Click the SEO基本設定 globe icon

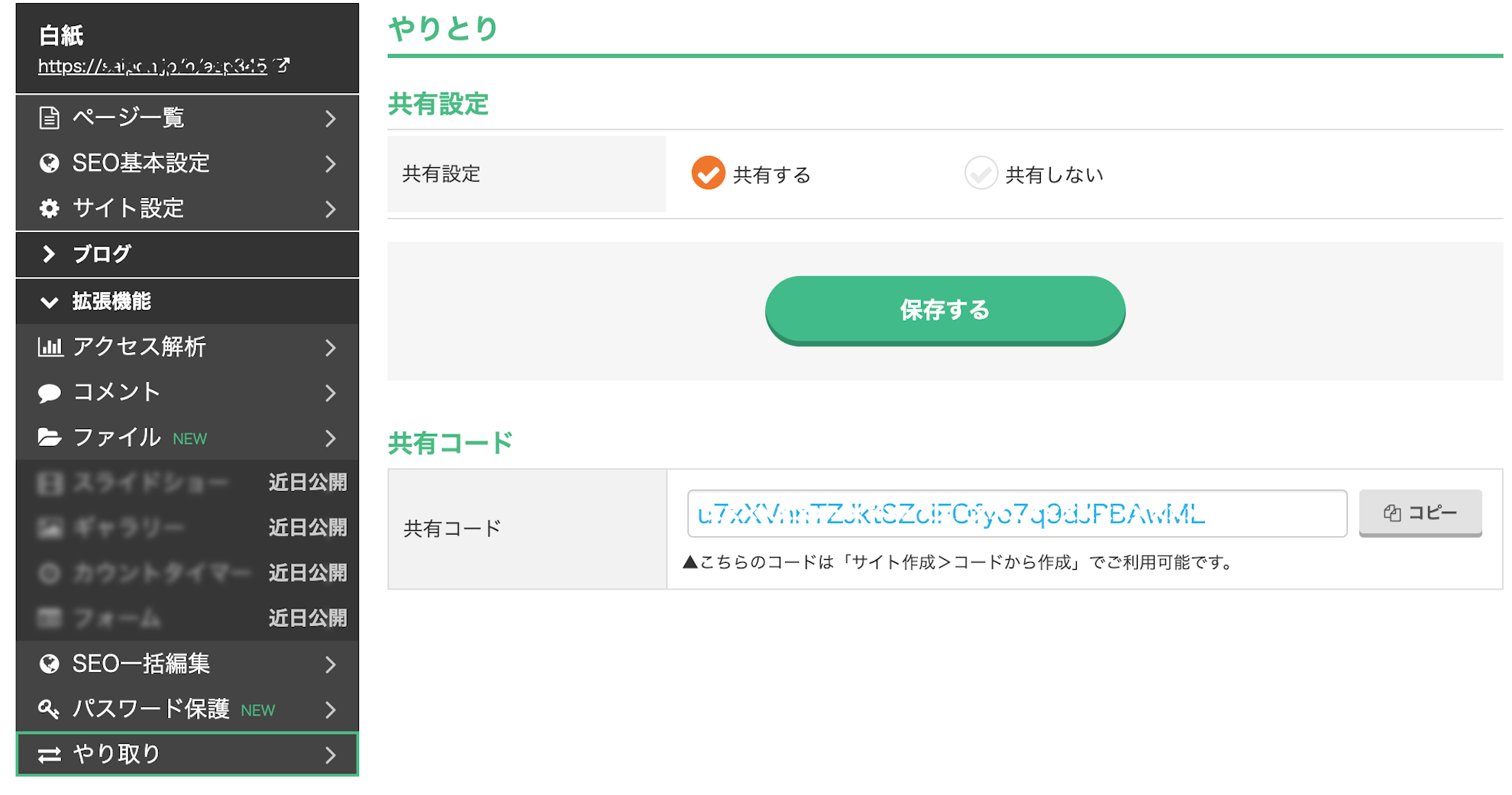50,163
